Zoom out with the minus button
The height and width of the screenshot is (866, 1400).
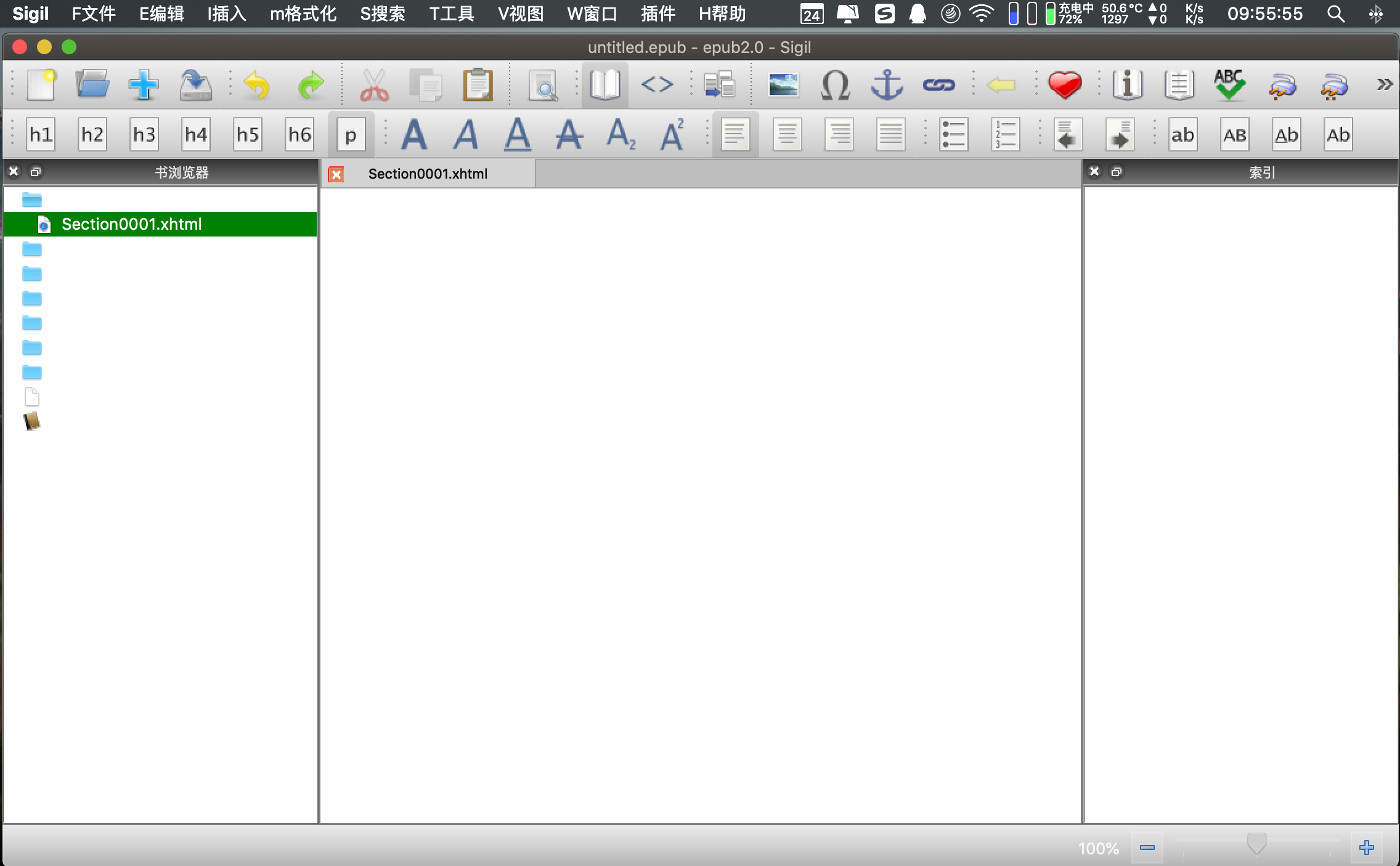[x=1147, y=848]
